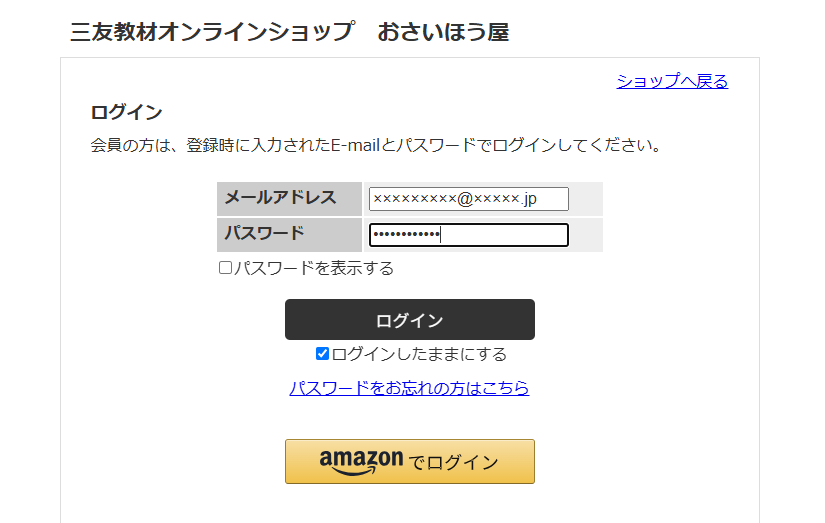Screen dimensions: 825x523
Task: Toggle the パスワードを表示する checkbox
Action: pyautogui.click(x=225, y=268)
